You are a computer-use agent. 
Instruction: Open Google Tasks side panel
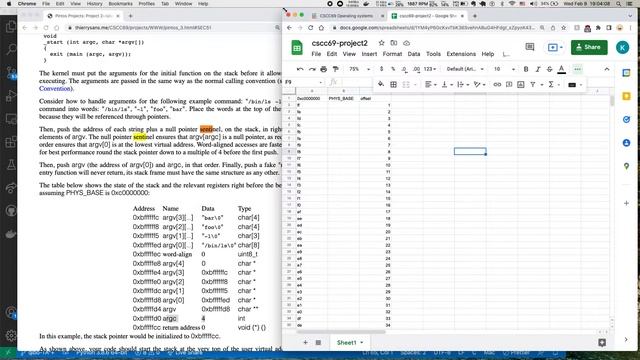pos(627,120)
